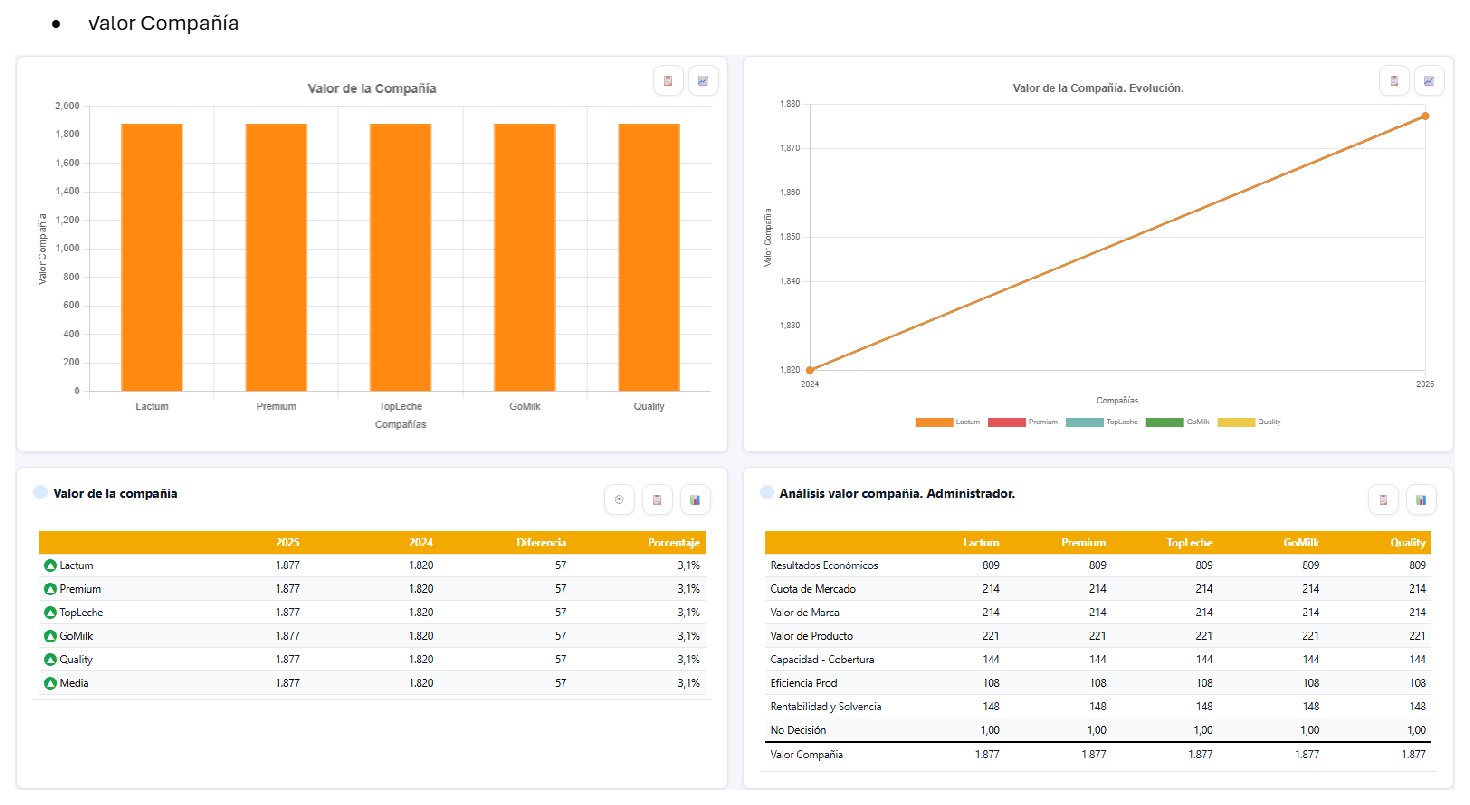1470x805 pixels.
Task: Toggle the yellow Quality legend swatch
Action: [1236, 422]
